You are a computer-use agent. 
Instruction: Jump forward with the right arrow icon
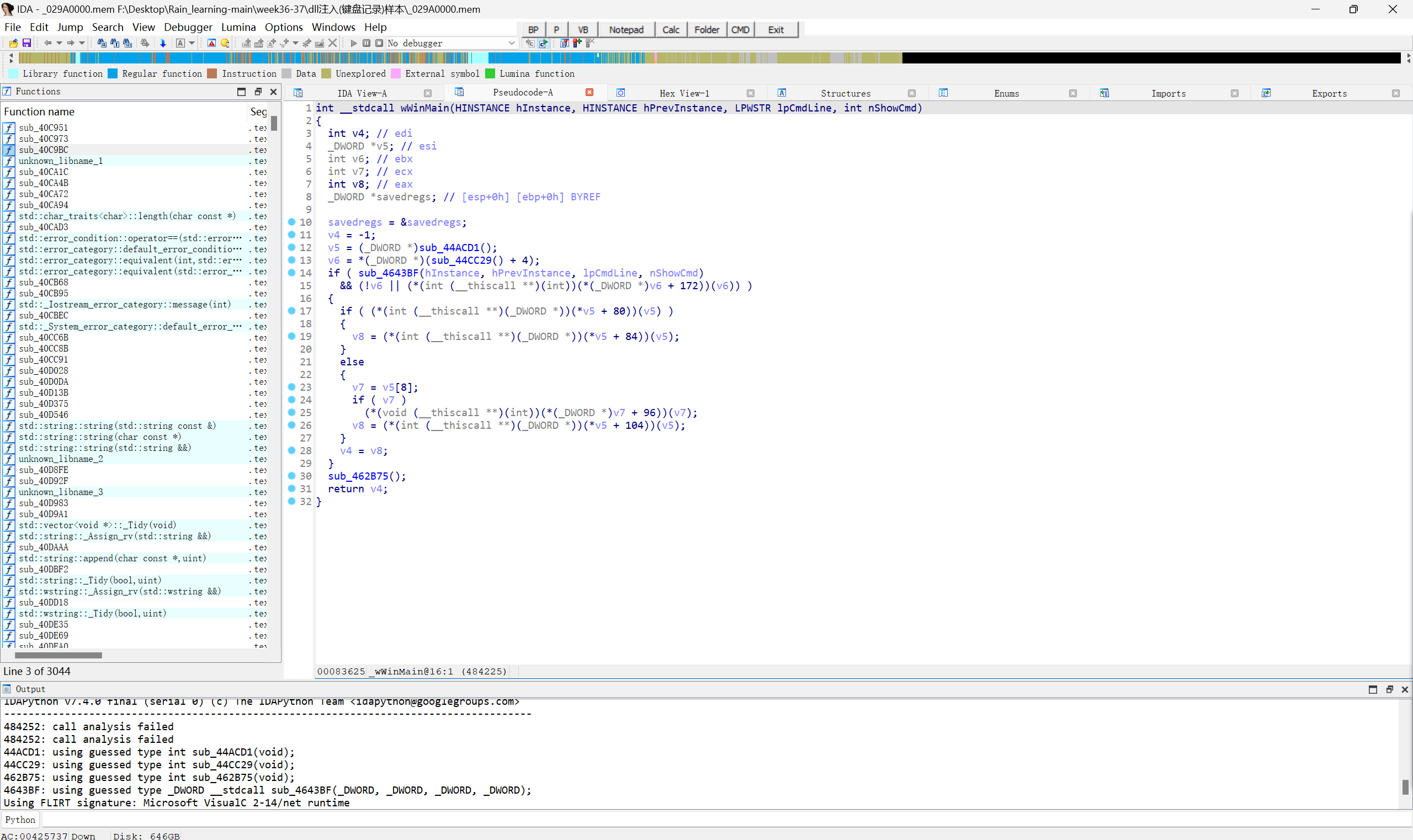pyautogui.click(x=71, y=43)
